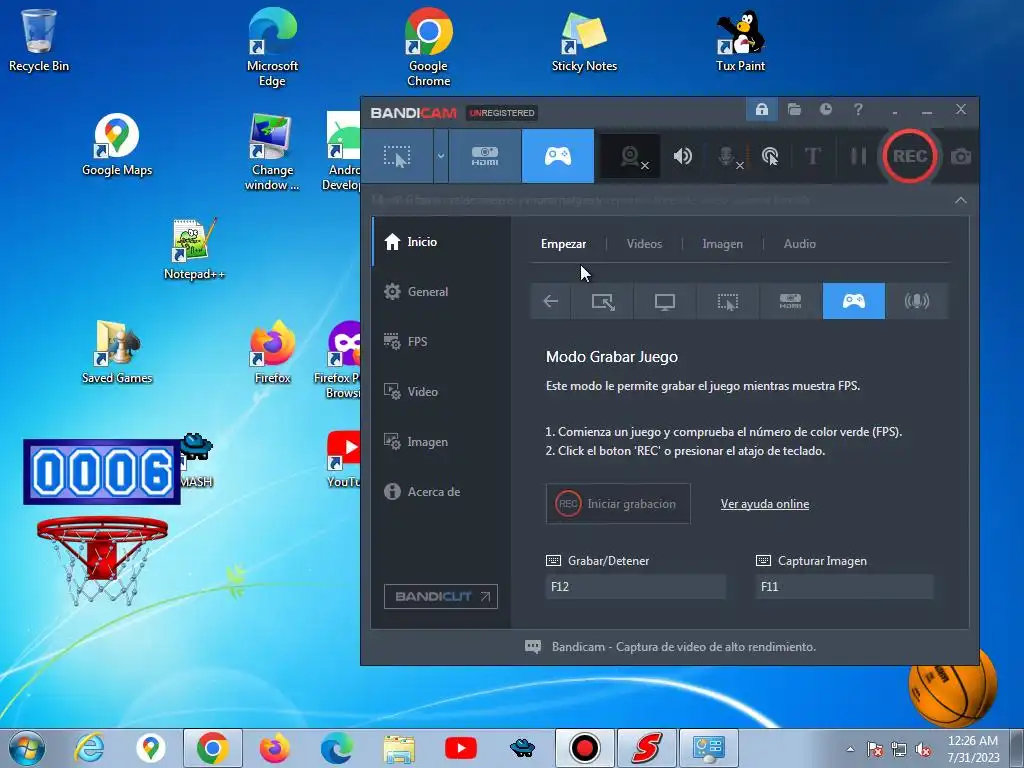Click the lock icon in Bandicam title bar
Viewport: 1024px width, 768px height.
coord(761,109)
